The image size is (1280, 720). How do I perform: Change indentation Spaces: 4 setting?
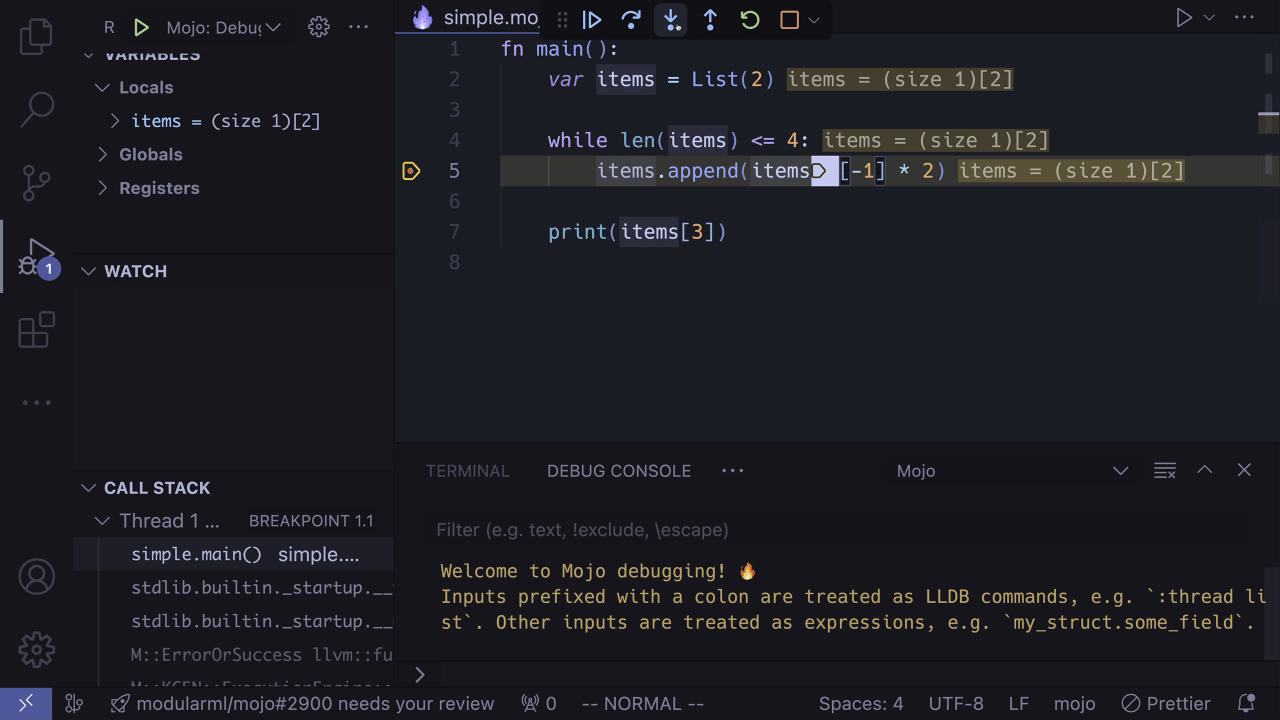861,704
